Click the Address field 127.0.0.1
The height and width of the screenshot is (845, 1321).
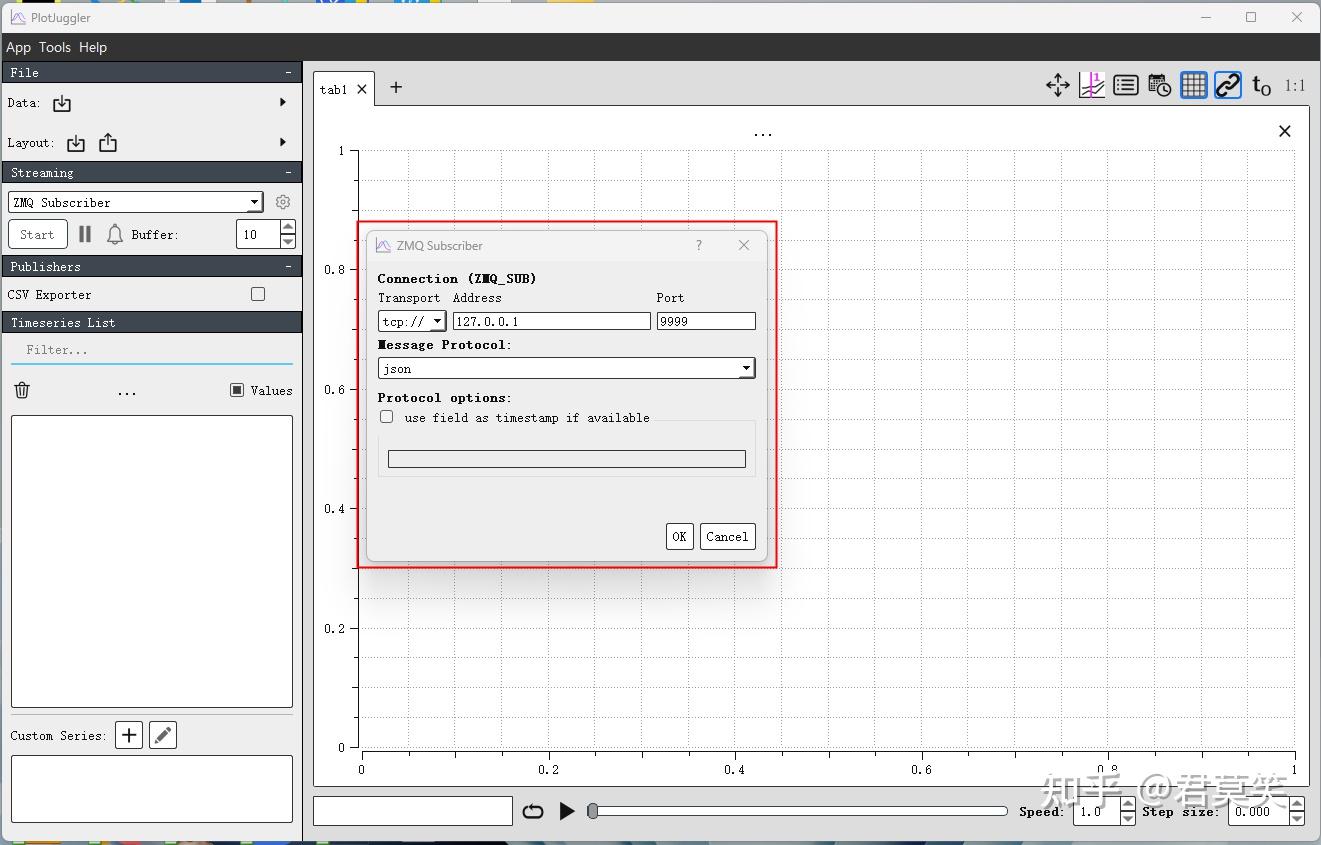[x=552, y=321]
